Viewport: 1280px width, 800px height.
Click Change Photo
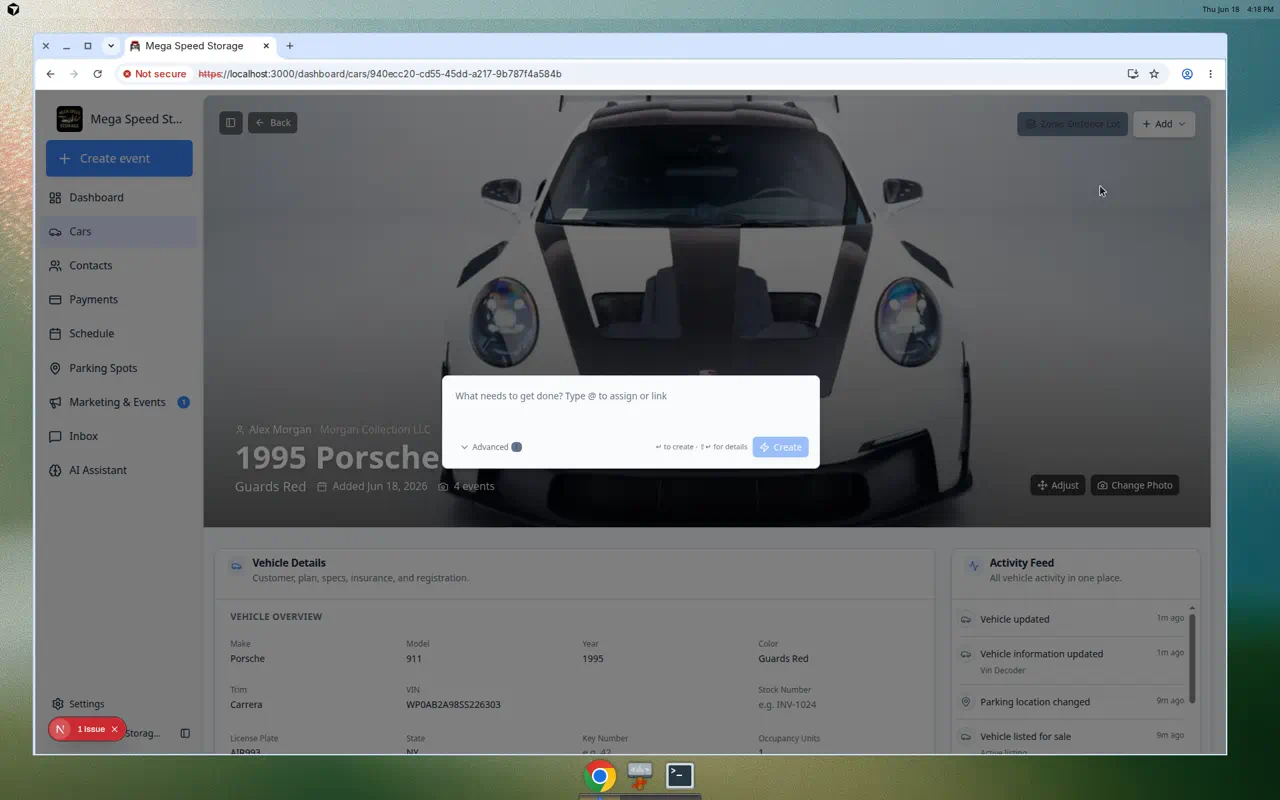1135,485
